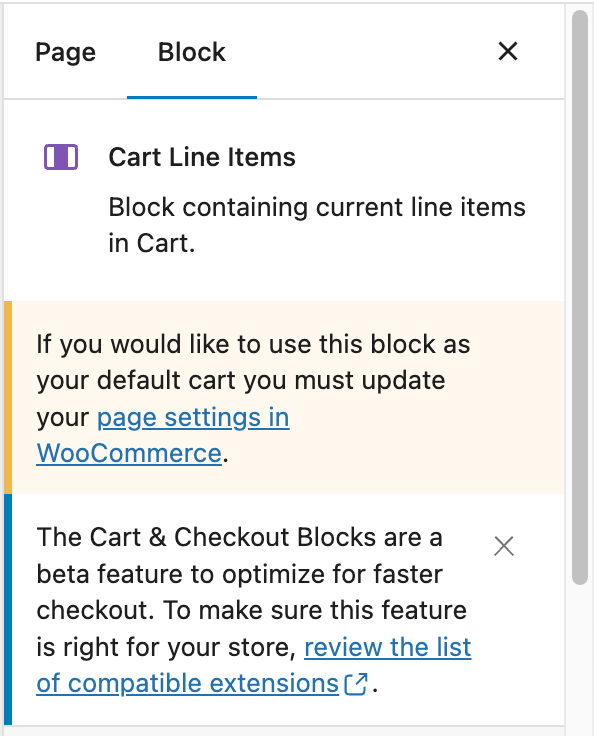Open the 'page settings in' link

point(193,417)
